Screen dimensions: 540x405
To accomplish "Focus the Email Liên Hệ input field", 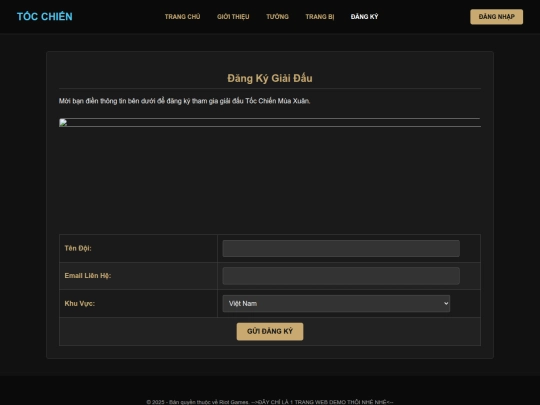I will [341, 276].
